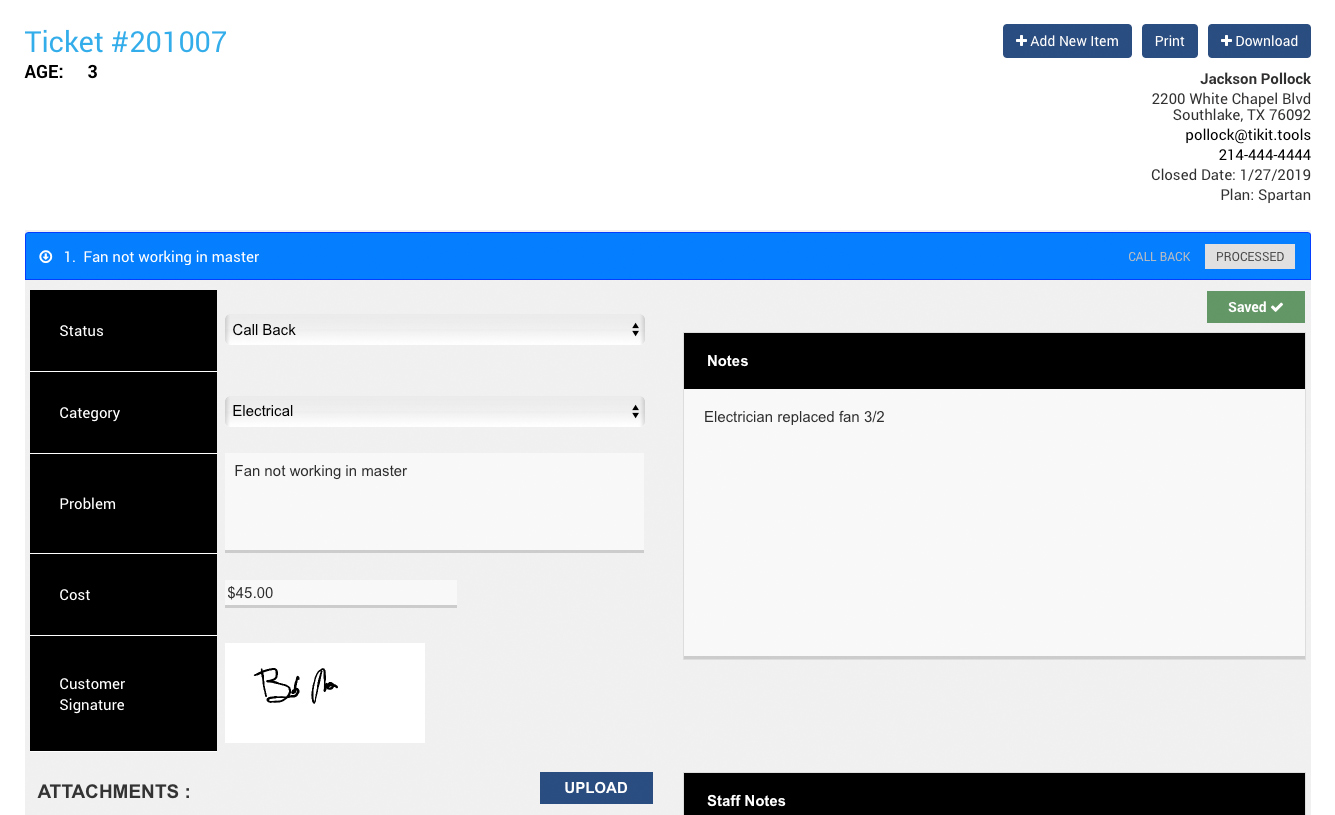Click the phone number 214-444-4444
Screen dimensions: 1335x815
[1264, 155]
